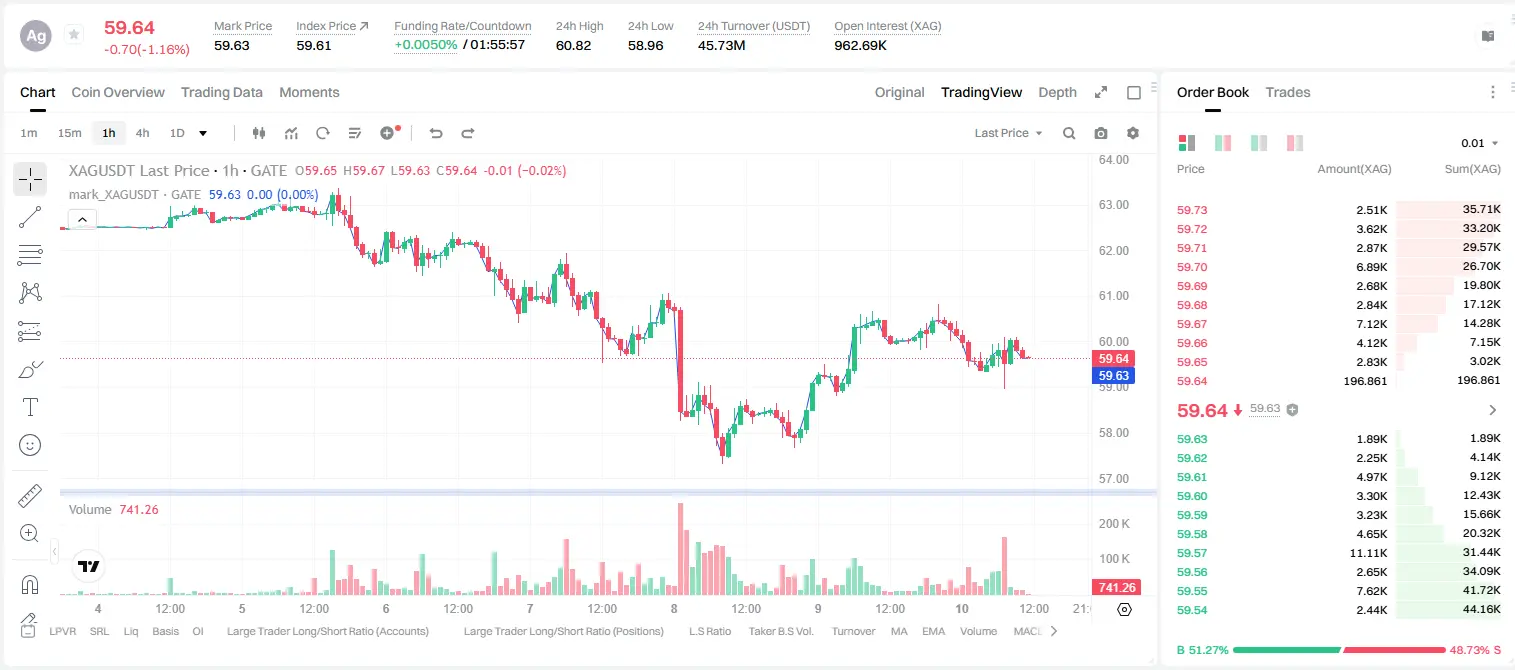Expand more timeframes arrow beside 1D
Viewport: 1515px width, 670px height.
(x=203, y=133)
